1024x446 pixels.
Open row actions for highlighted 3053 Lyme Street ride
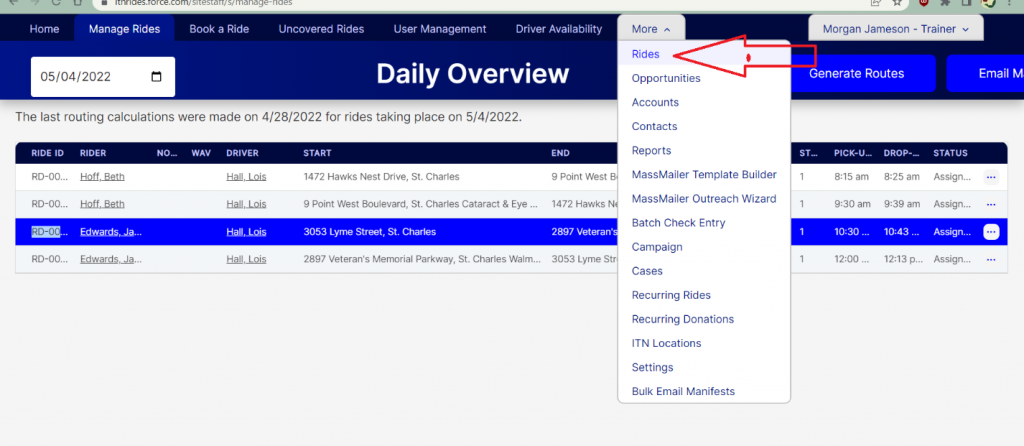tap(991, 232)
